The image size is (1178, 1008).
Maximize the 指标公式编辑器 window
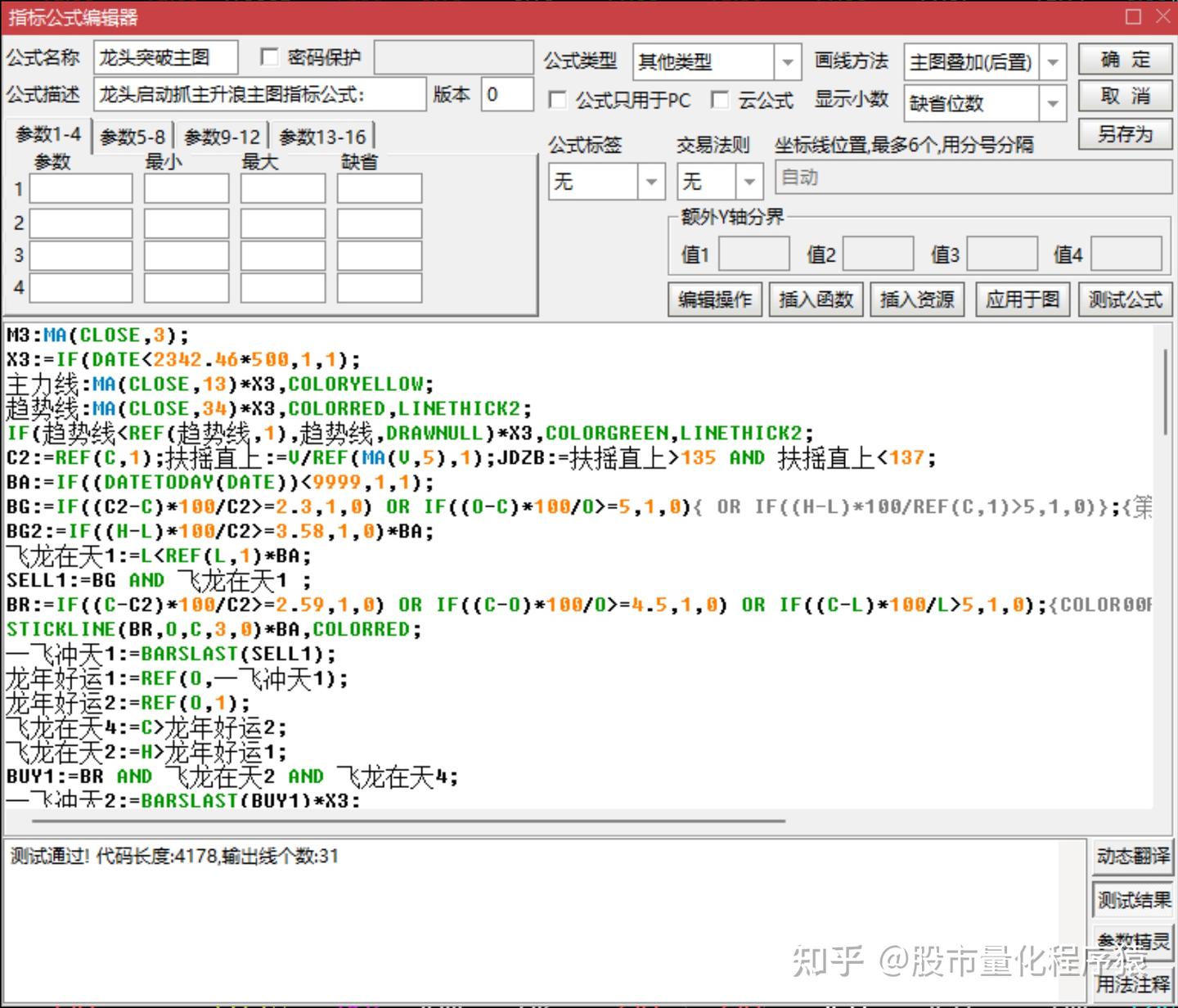click(1133, 17)
